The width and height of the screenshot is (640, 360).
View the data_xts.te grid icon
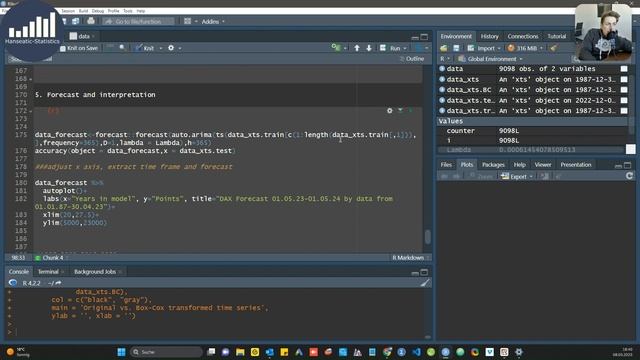pos(624,100)
